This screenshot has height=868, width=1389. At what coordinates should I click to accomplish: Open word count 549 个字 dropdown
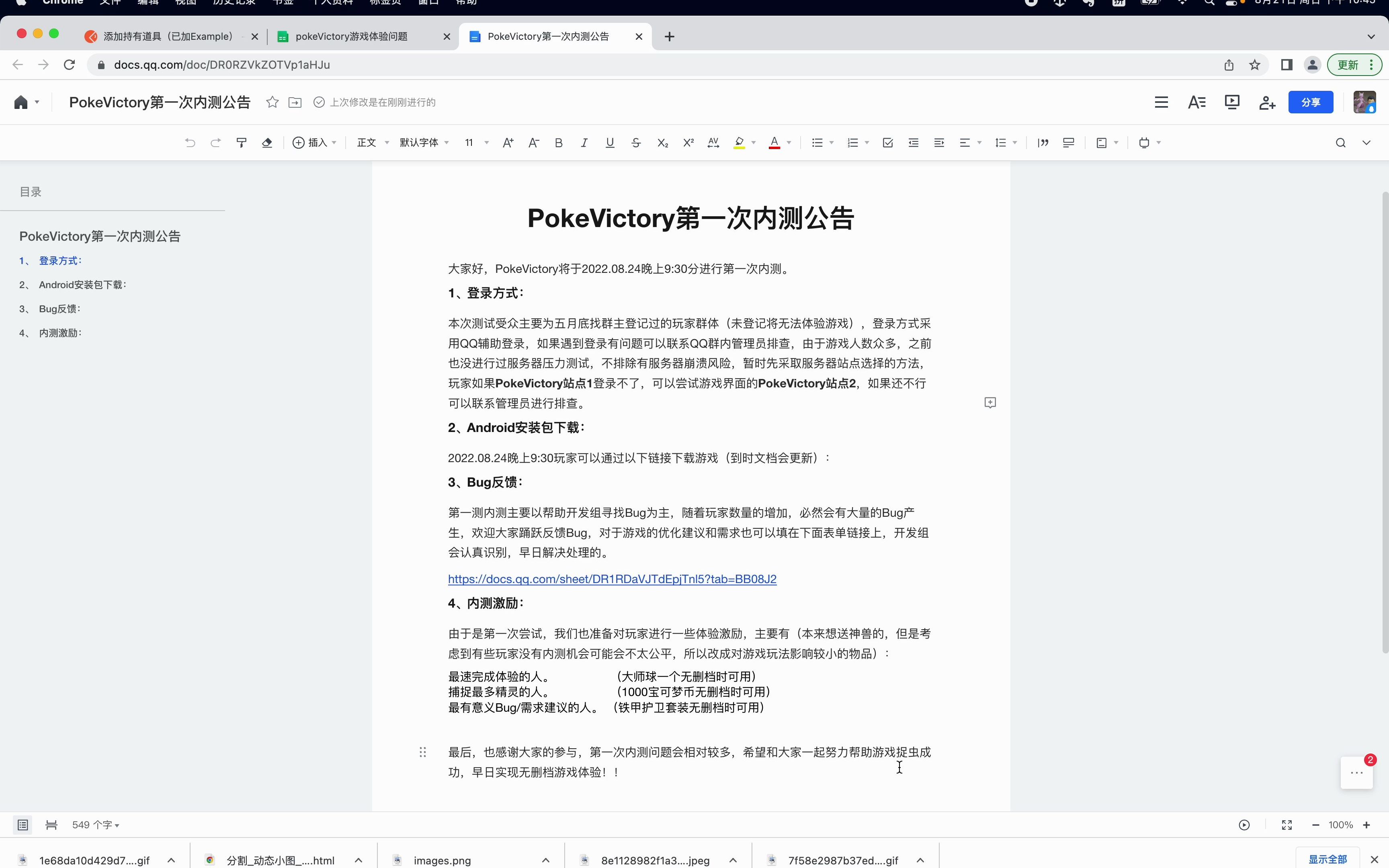tap(95, 825)
